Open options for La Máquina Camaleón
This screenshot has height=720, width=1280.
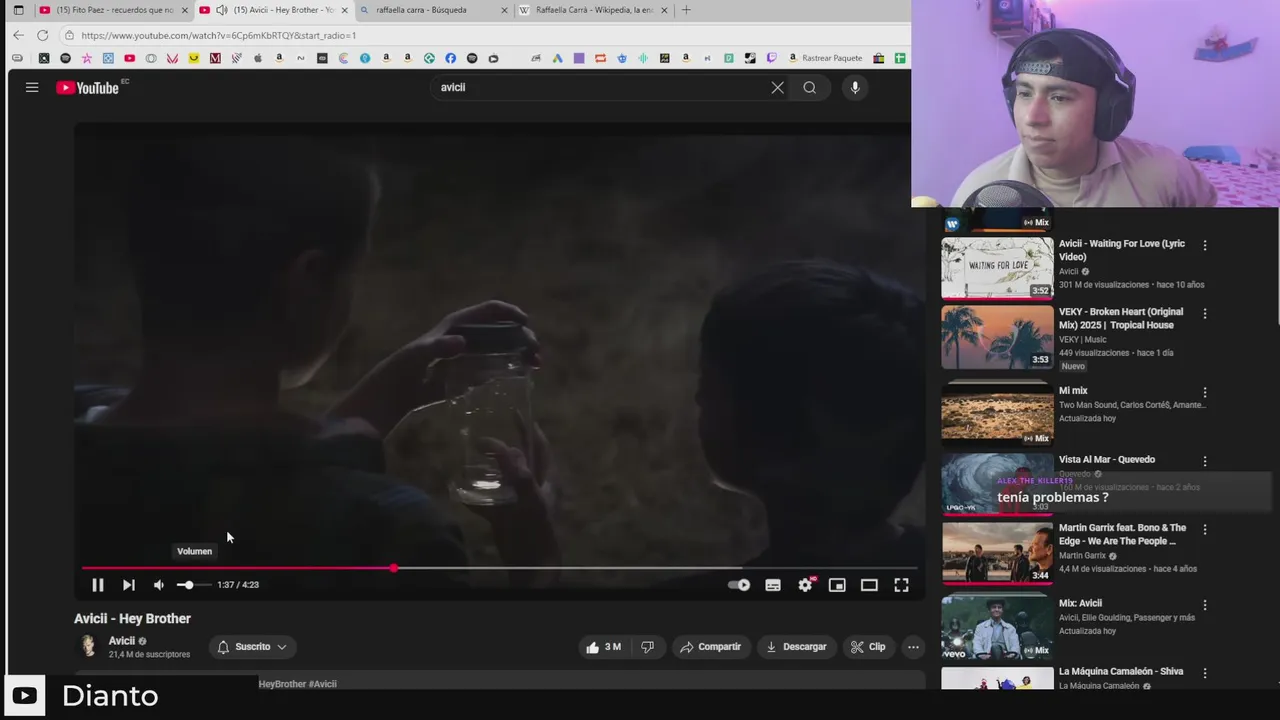coord(1205,673)
